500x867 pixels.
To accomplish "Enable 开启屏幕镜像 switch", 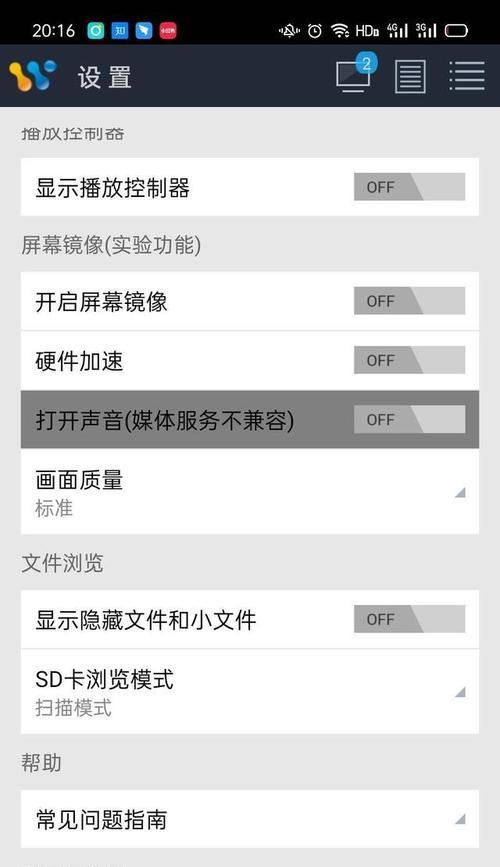I will point(409,301).
